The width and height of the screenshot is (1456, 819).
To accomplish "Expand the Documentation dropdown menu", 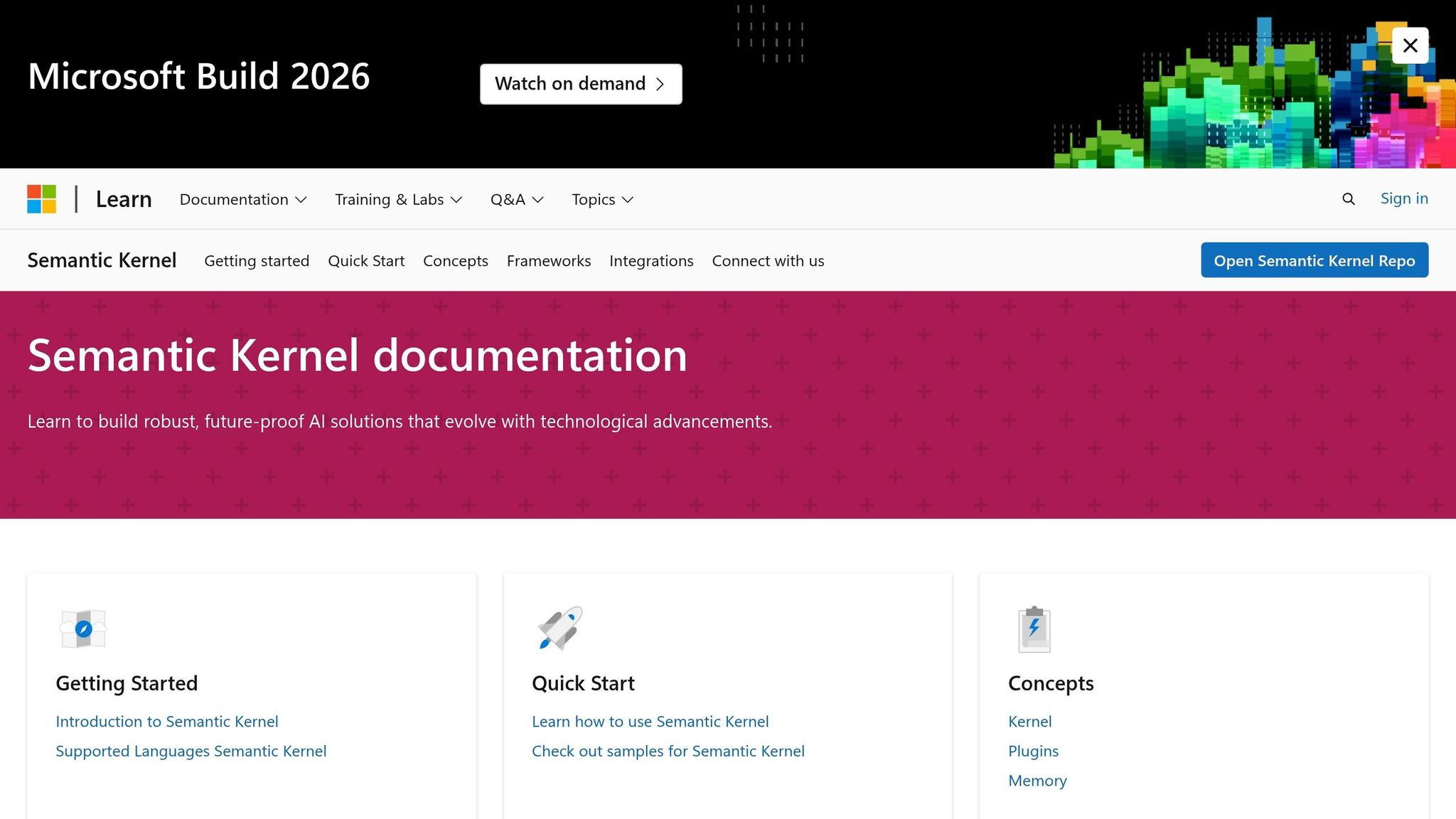I will [x=243, y=200].
